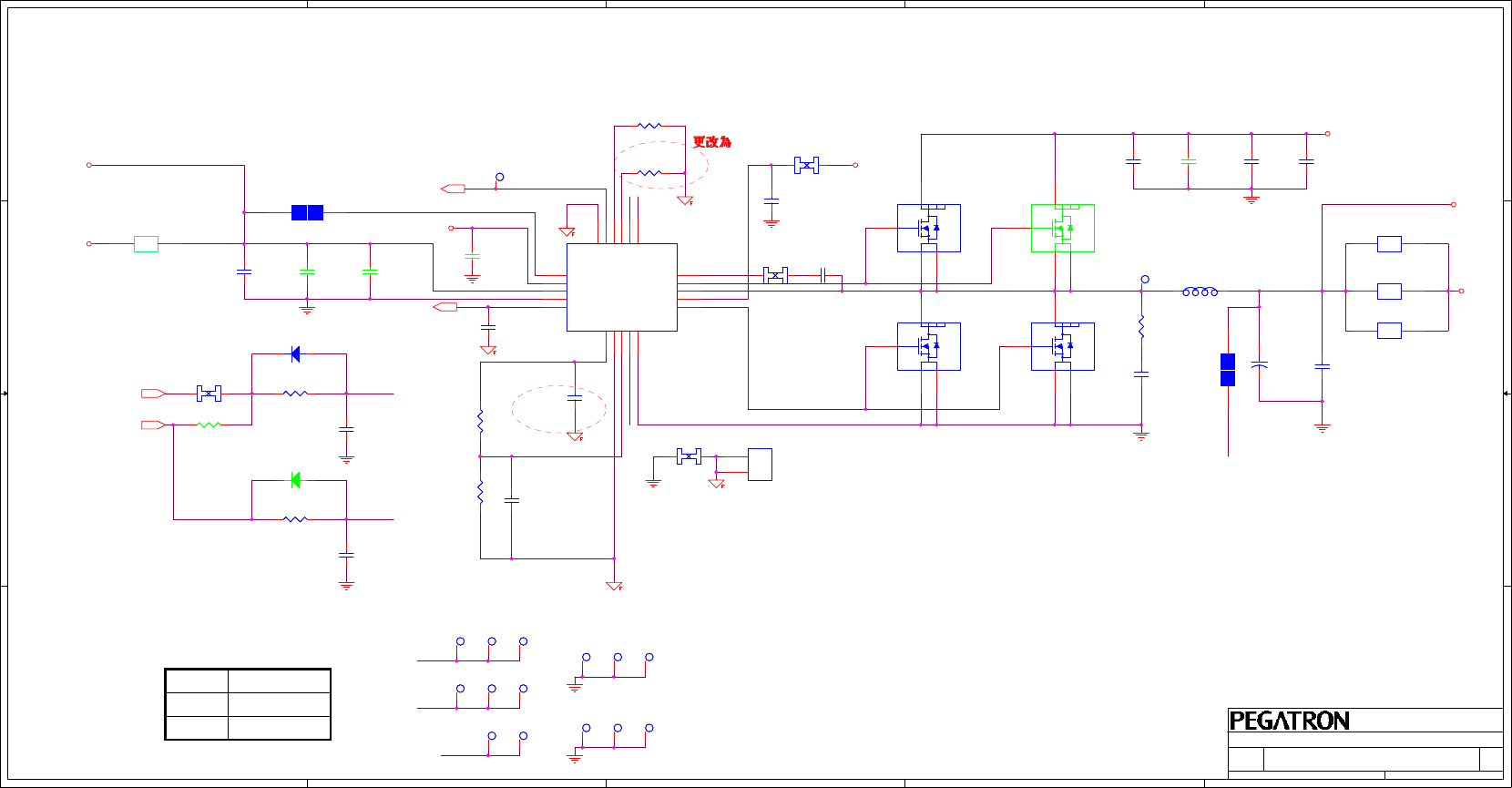Select the solid blue horizontal double-block component
1512x788 pixels.
pyautogui.click(x=307, y=212)
